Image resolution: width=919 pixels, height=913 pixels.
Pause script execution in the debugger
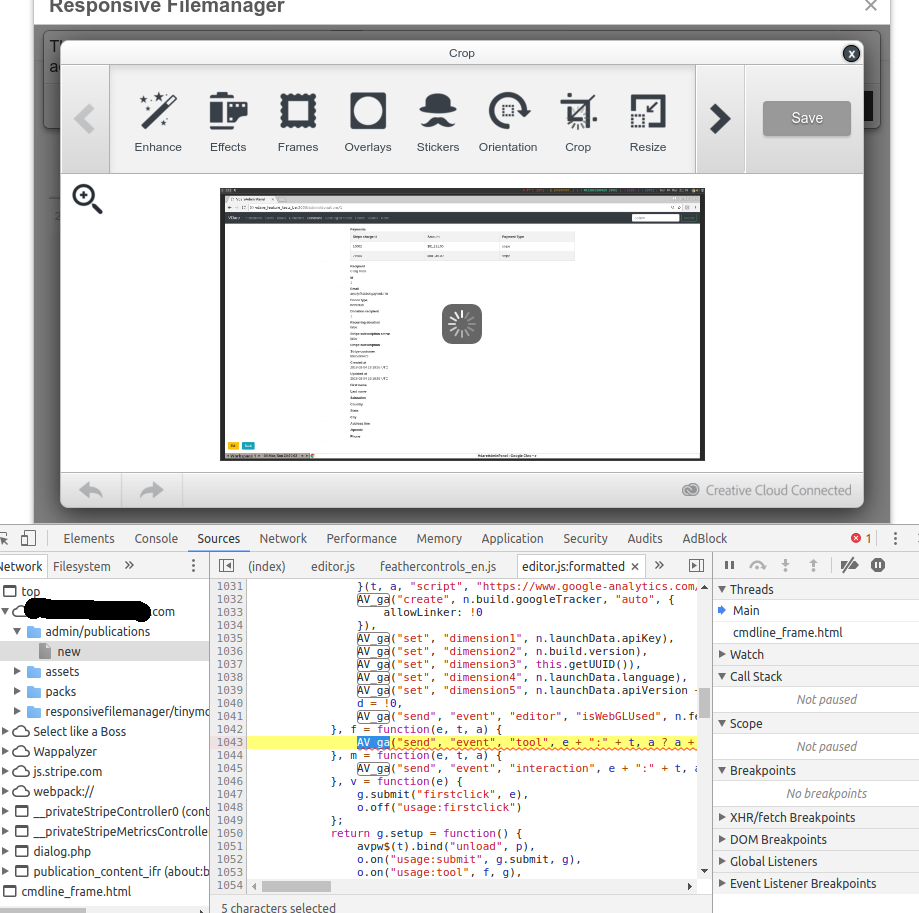pyautogui.click(x=729, y=565)
